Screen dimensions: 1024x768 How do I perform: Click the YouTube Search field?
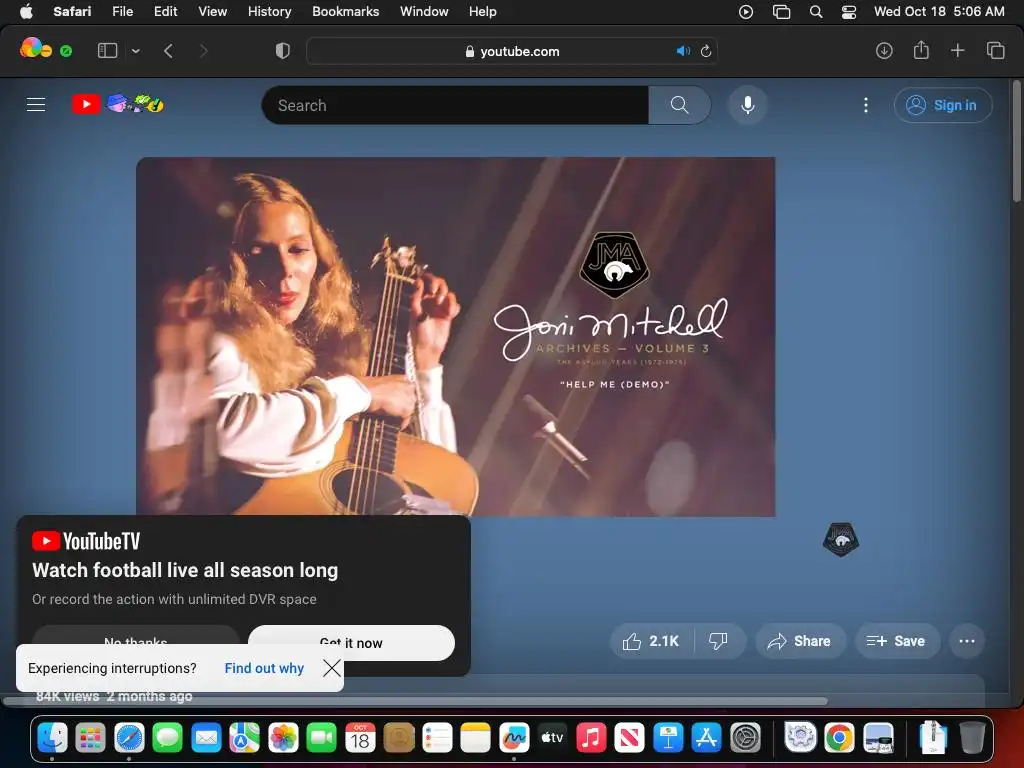coord(455,105)
